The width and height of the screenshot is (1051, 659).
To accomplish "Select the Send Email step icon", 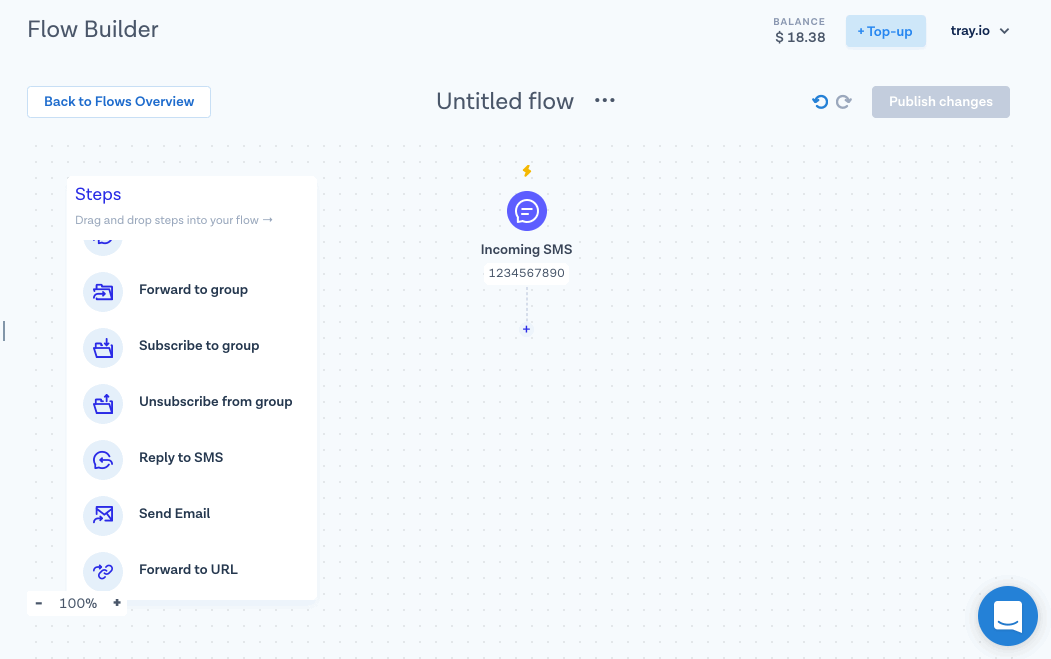I will pyautogui.click(x=103, y=516).
